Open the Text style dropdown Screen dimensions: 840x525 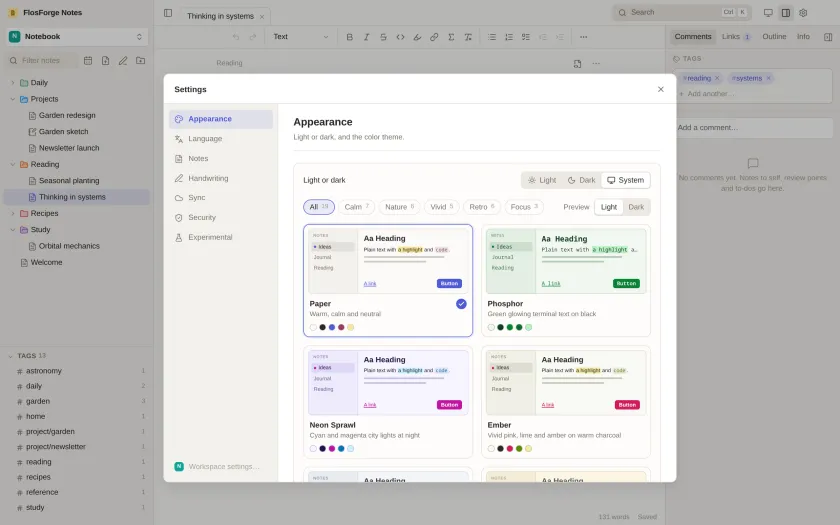click(x=301, y=37)
